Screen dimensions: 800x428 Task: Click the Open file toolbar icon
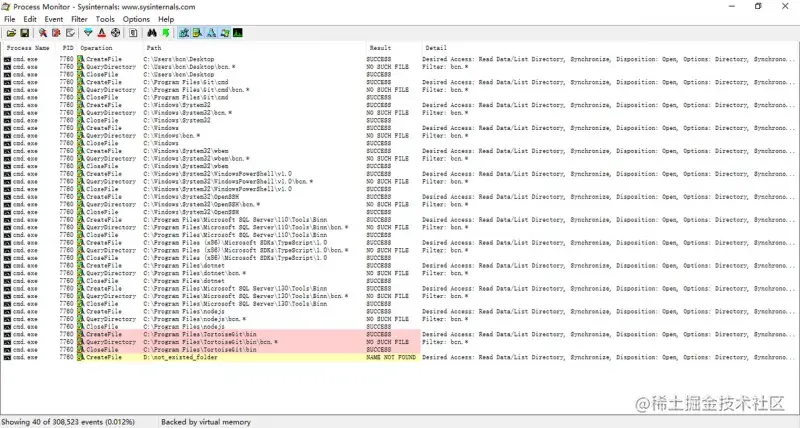[11, 33]
